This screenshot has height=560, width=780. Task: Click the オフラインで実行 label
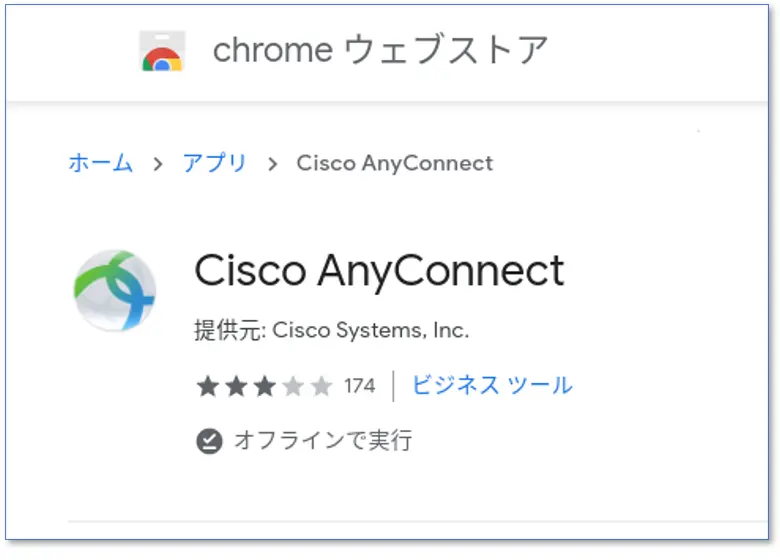pos(322,441)
